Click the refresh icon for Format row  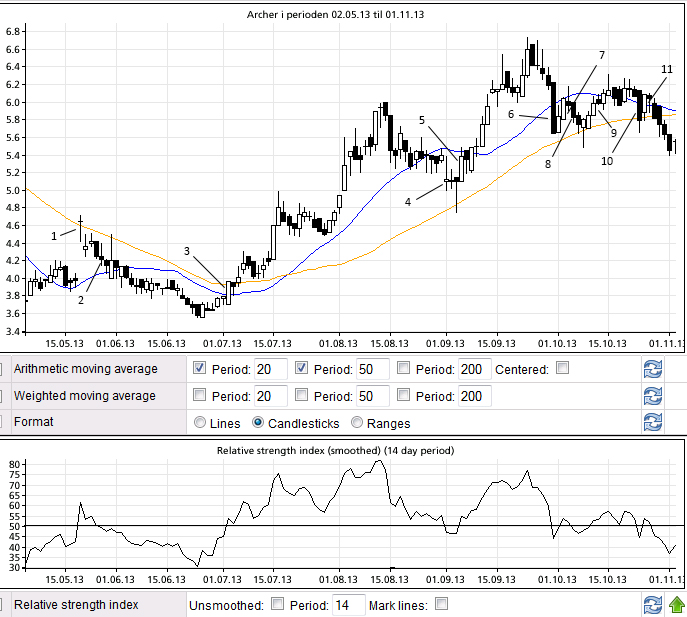click(653, 422)
